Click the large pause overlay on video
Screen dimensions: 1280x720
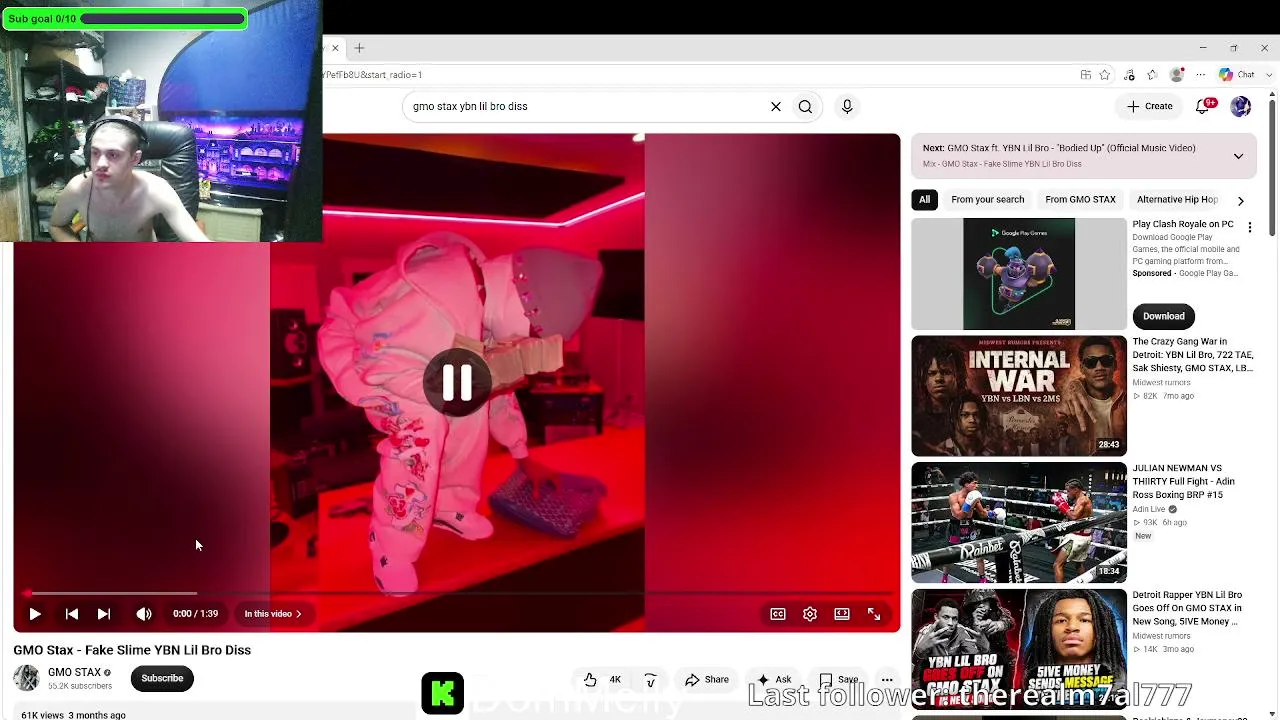[x=457, y=382]
